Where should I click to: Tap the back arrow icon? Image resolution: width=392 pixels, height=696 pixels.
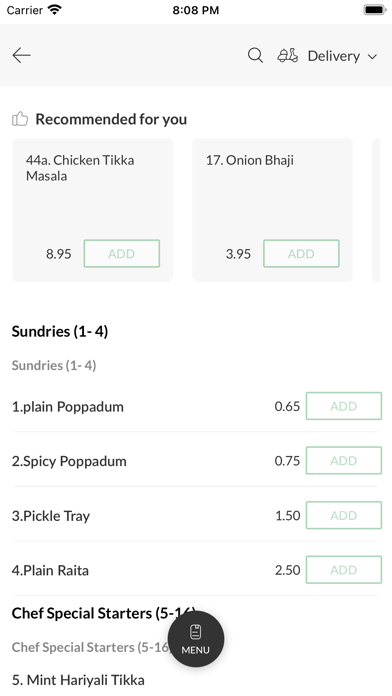coord(21,55)
